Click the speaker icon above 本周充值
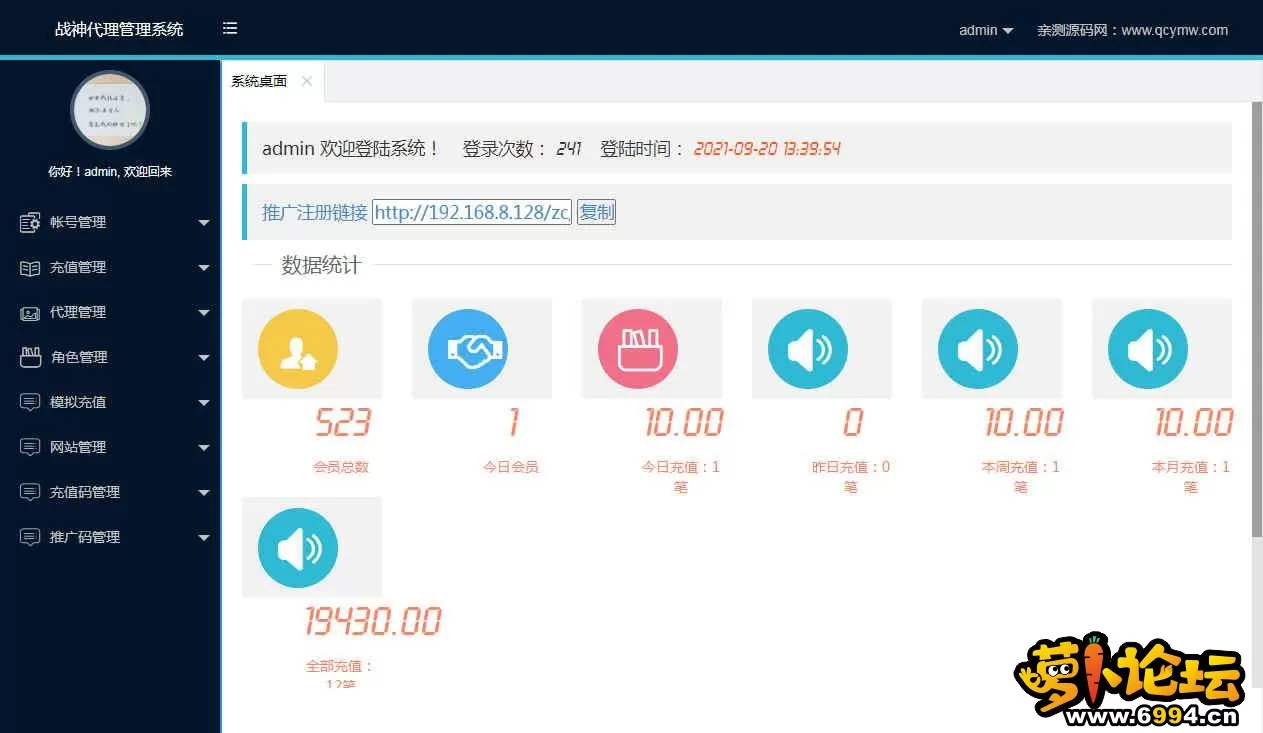1263x733 pixels. point(978,349)
